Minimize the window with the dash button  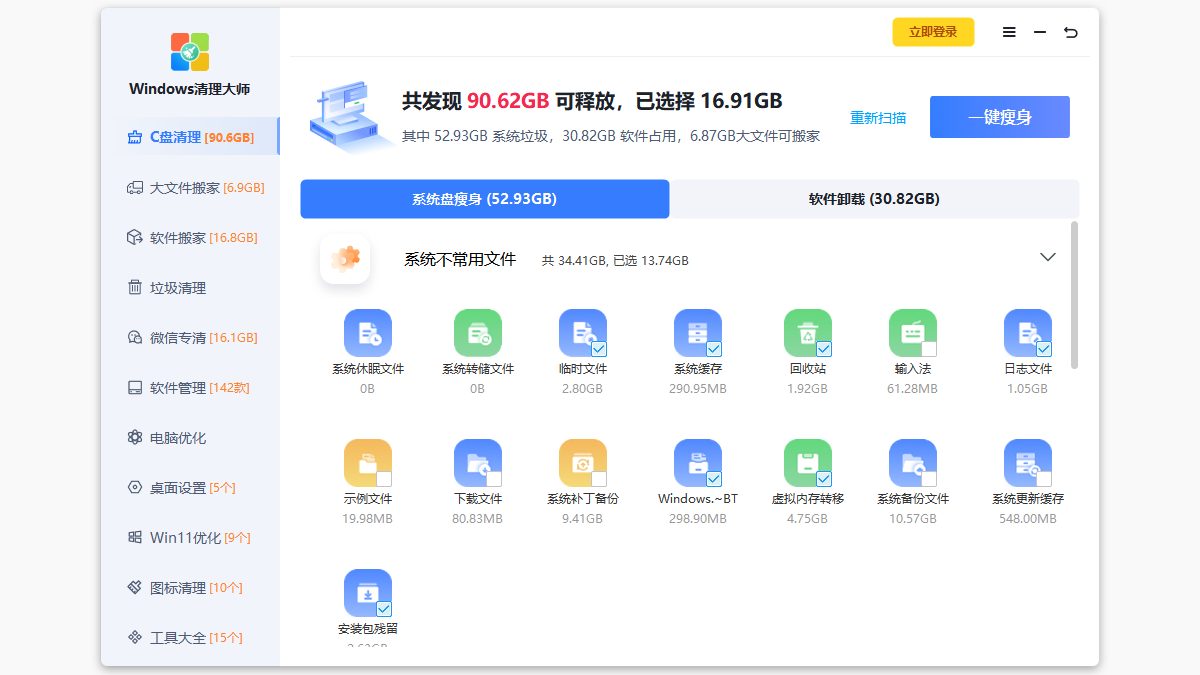(x=1040, y=33)
